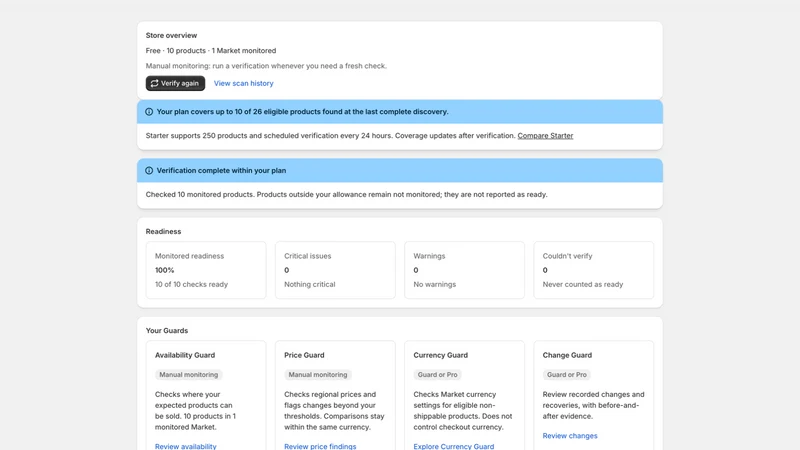The image size is (800, 450).
Task: Click 'Your plan covers up to 10 of 26' text
Action: tap(303, 112)
